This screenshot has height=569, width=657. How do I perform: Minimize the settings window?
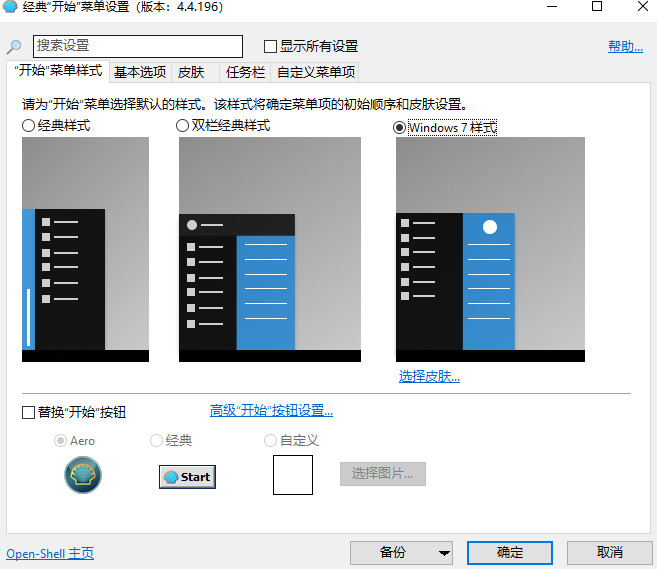pos(552,6)
